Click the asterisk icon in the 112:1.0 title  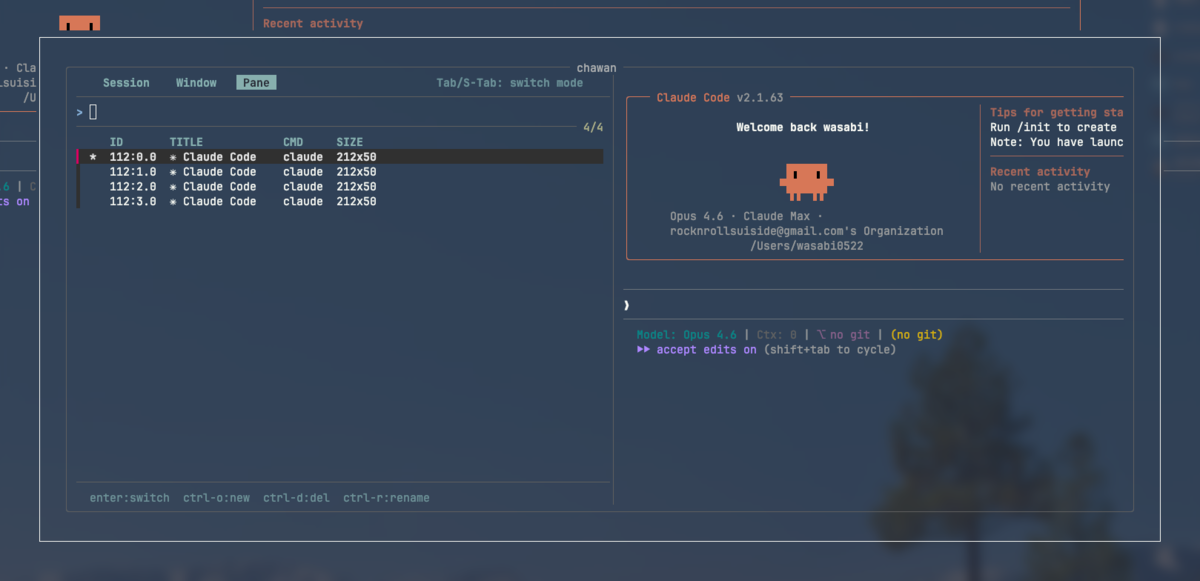pyautogui.click(x=173, y=172)
